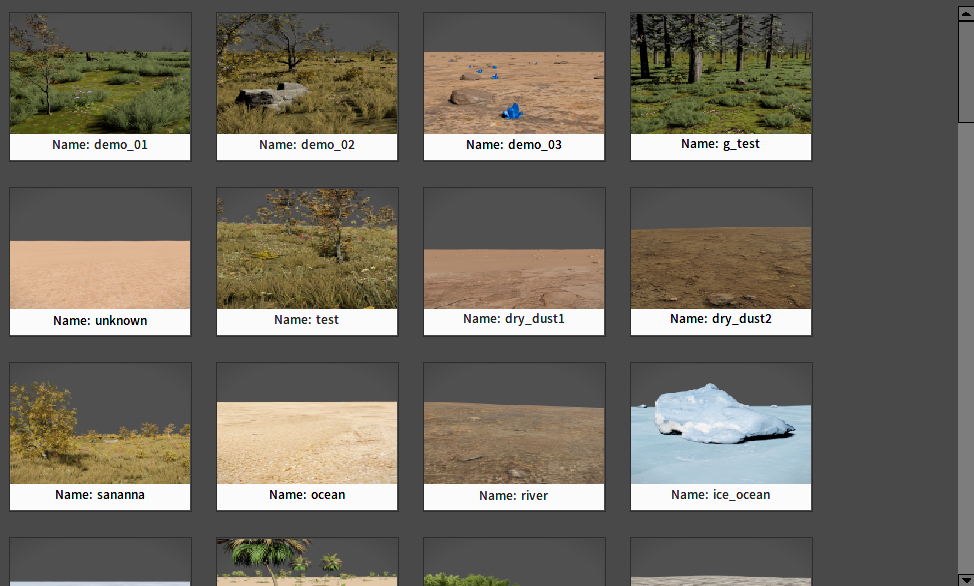Select the thumbnail image above 'Name: ocean'

tap(307, 424)
